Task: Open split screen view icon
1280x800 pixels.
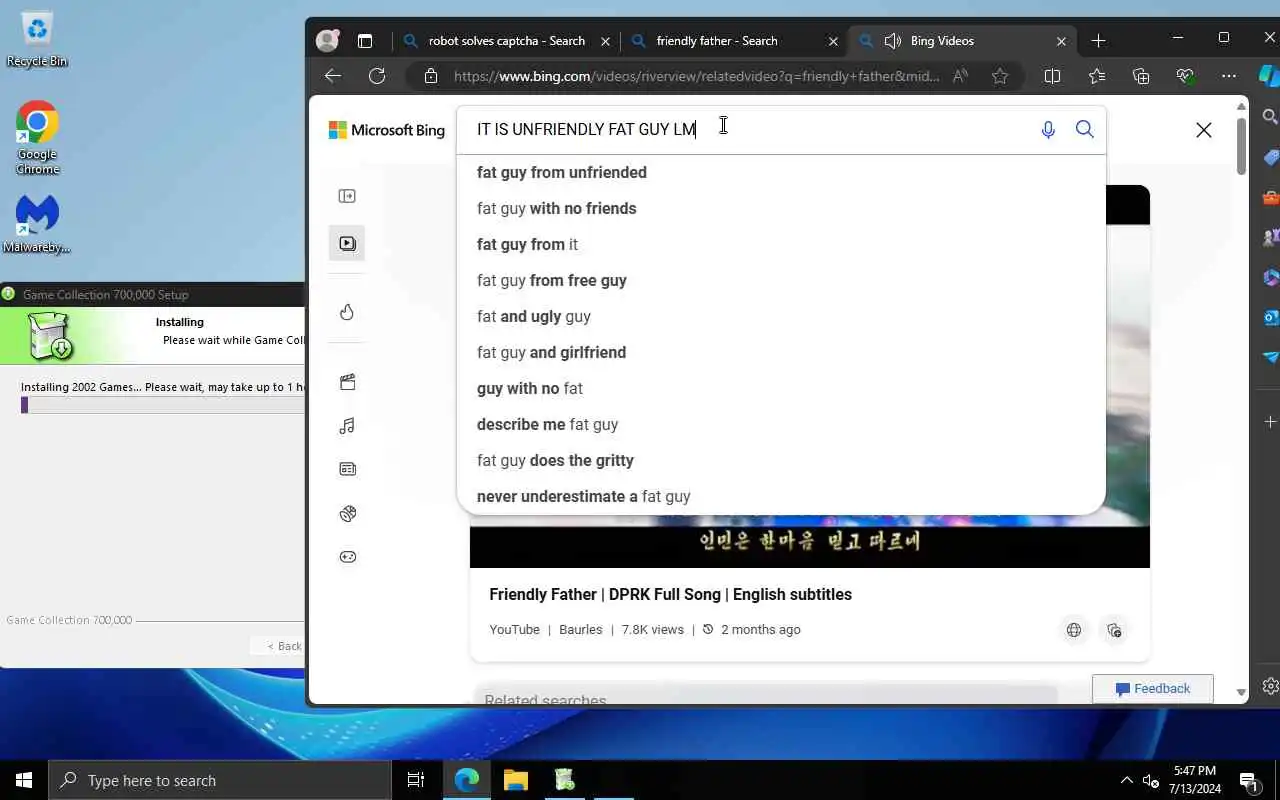Action: 1052,76
